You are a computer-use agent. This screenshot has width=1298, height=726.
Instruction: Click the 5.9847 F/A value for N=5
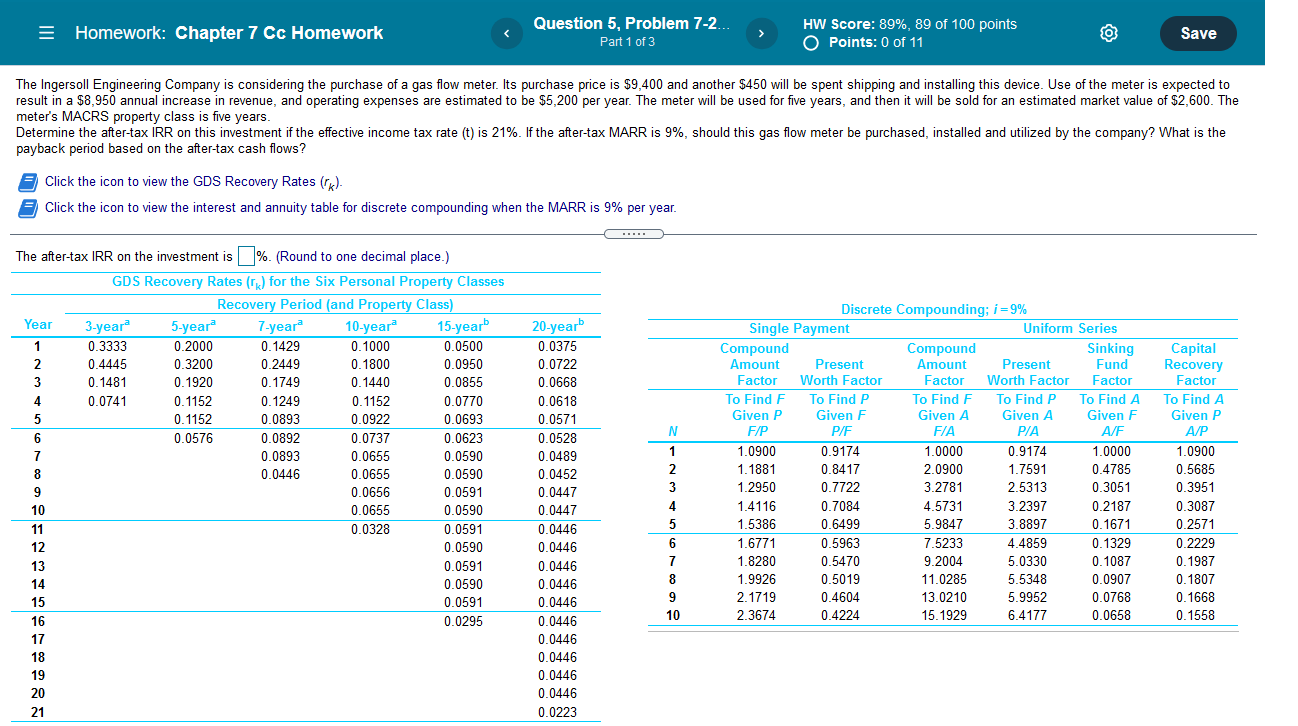coord(943,524)
